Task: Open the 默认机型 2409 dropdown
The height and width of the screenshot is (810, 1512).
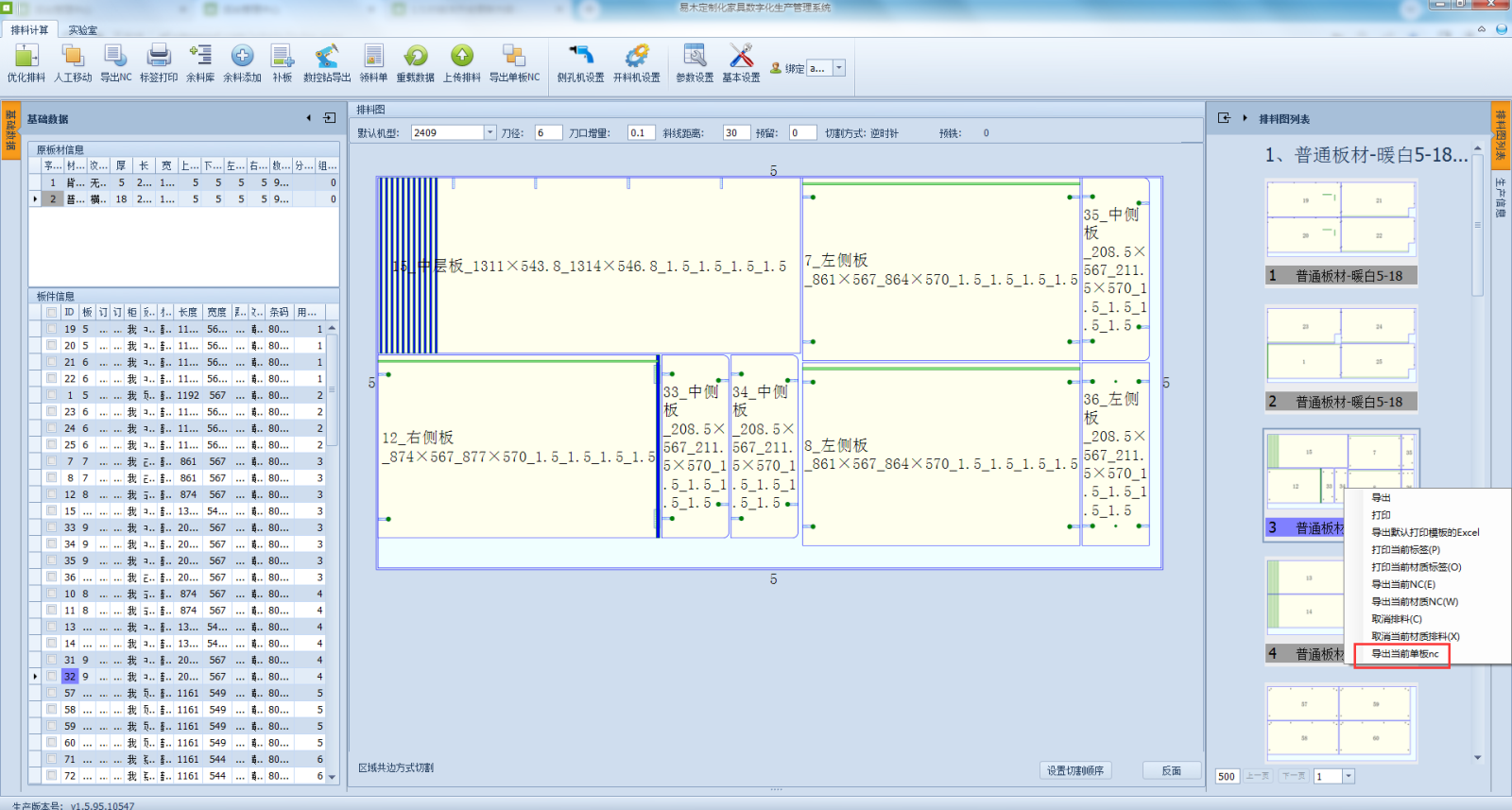Action: (x=490, y=133)
